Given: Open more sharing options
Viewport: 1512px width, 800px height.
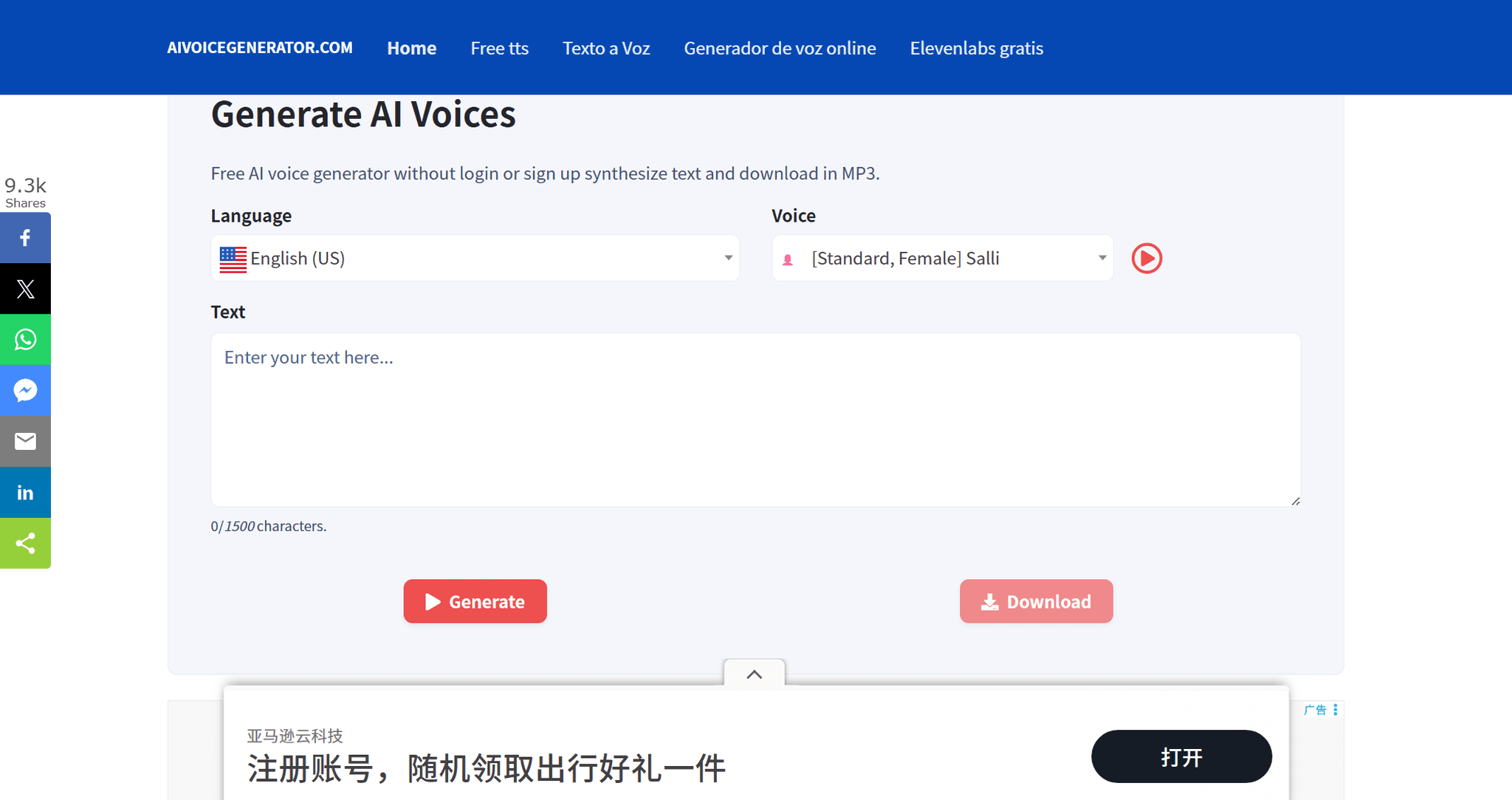Looking at the screenshot, I should (x=25, y=543).
